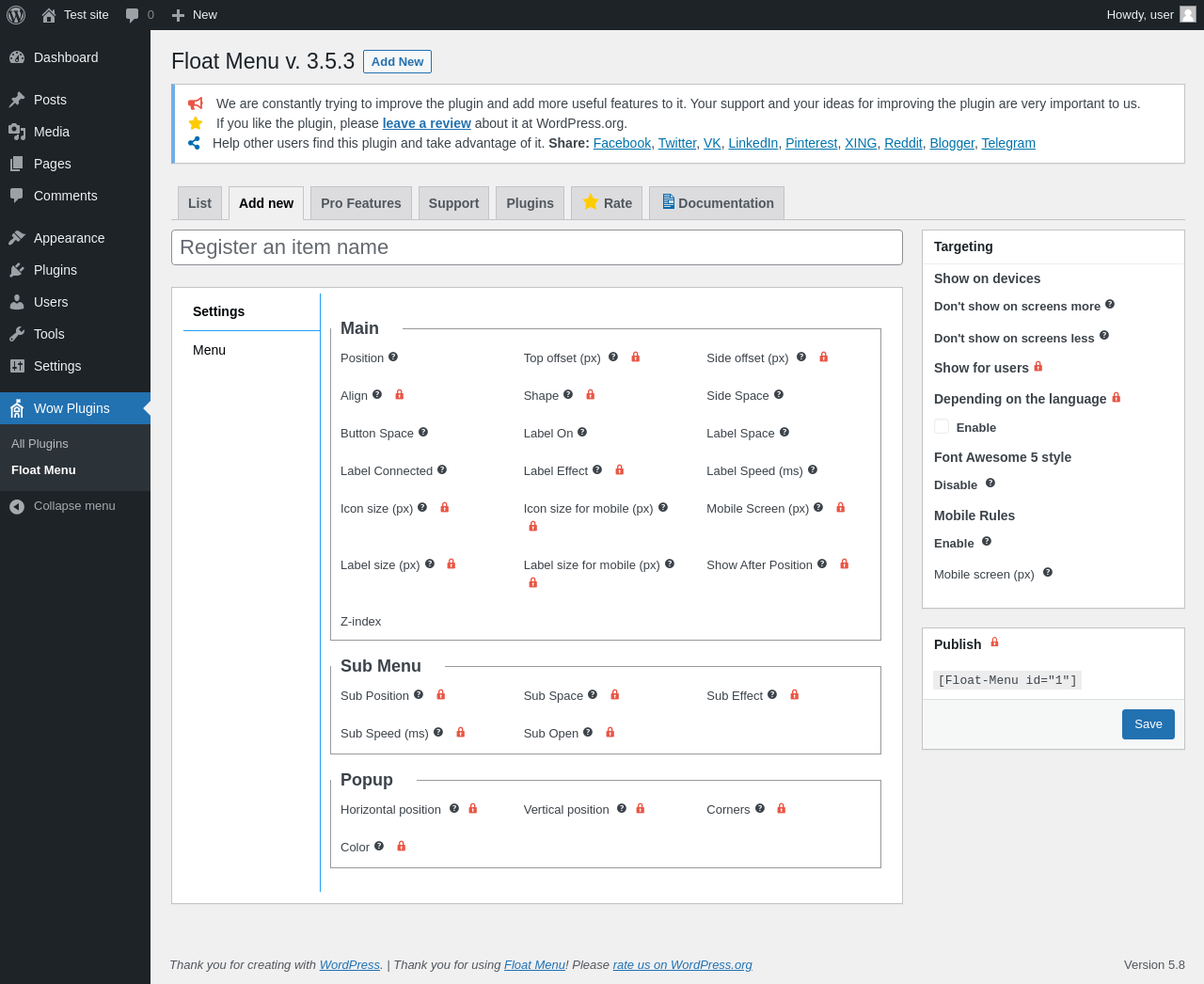Screen dimensions: 1204x984
Task: Click the LinkedIn share link
Action: click(x=752, y=143)
